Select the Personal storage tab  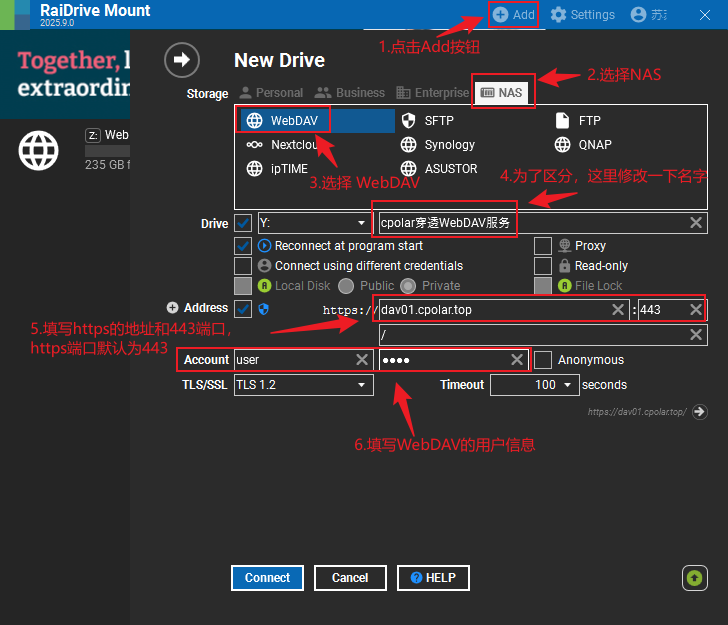coord(271,93)
